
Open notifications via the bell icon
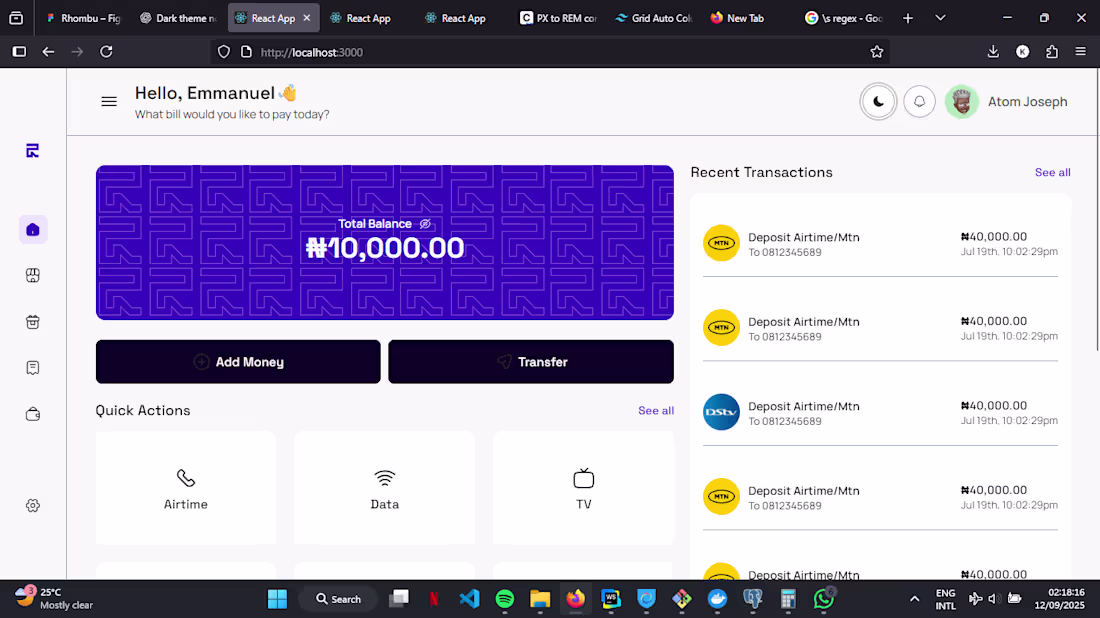click(x=919, y=102)
